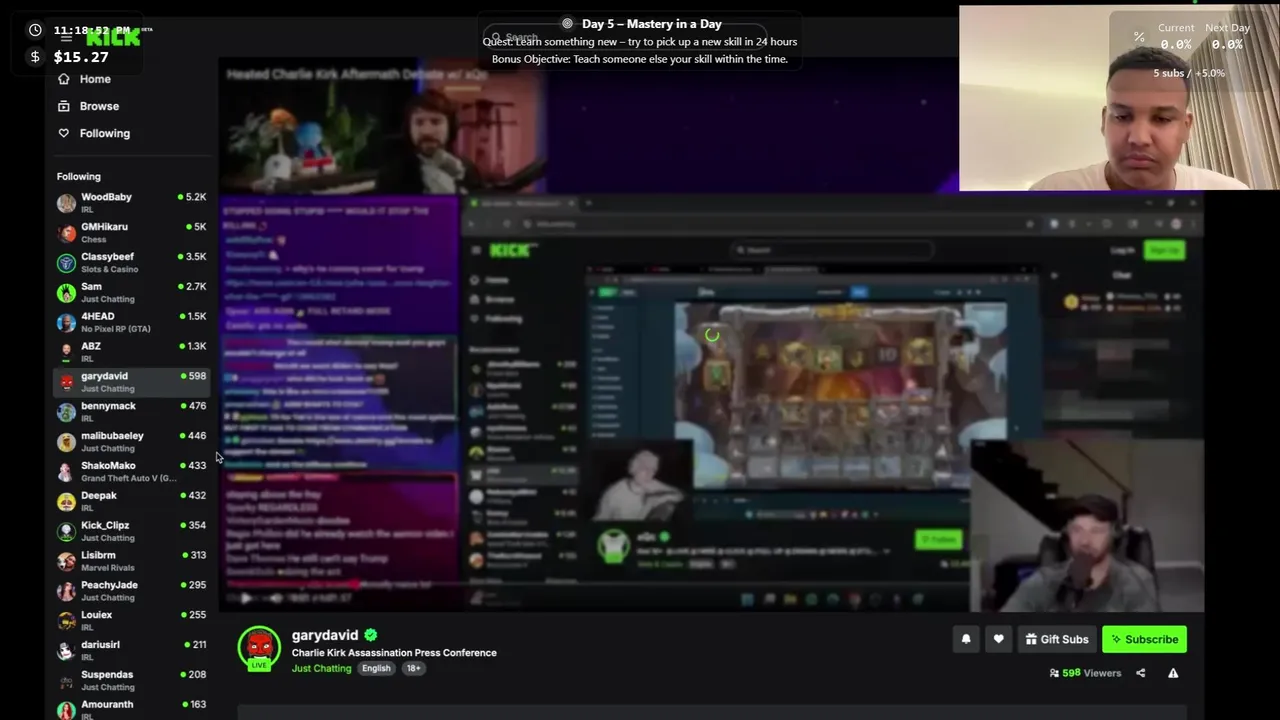Click Deepak's yellow avatar icon
Viewport: 1280px width, 720px height.
[66, 502]
